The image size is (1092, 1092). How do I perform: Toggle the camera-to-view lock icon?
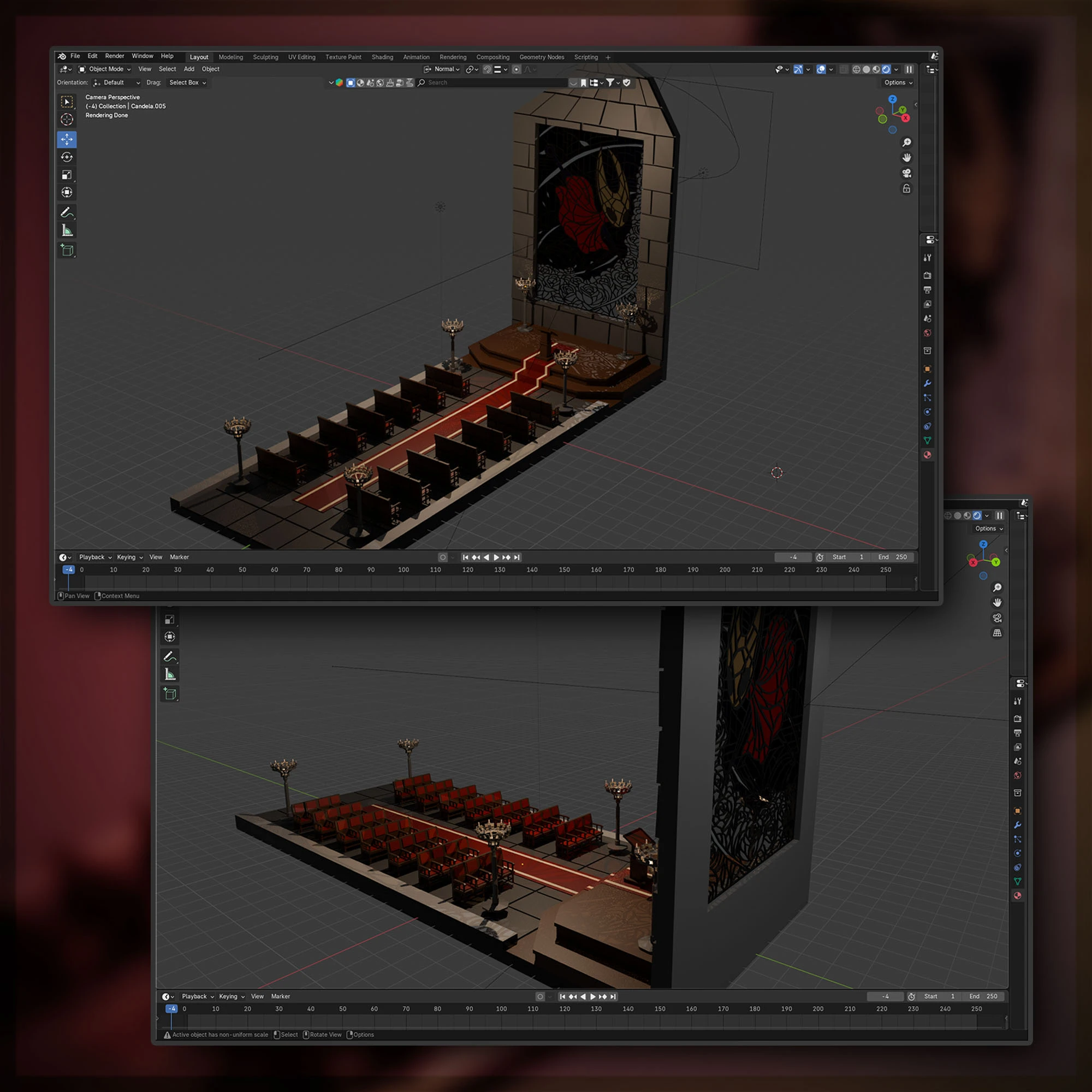[x=906, y=189]
